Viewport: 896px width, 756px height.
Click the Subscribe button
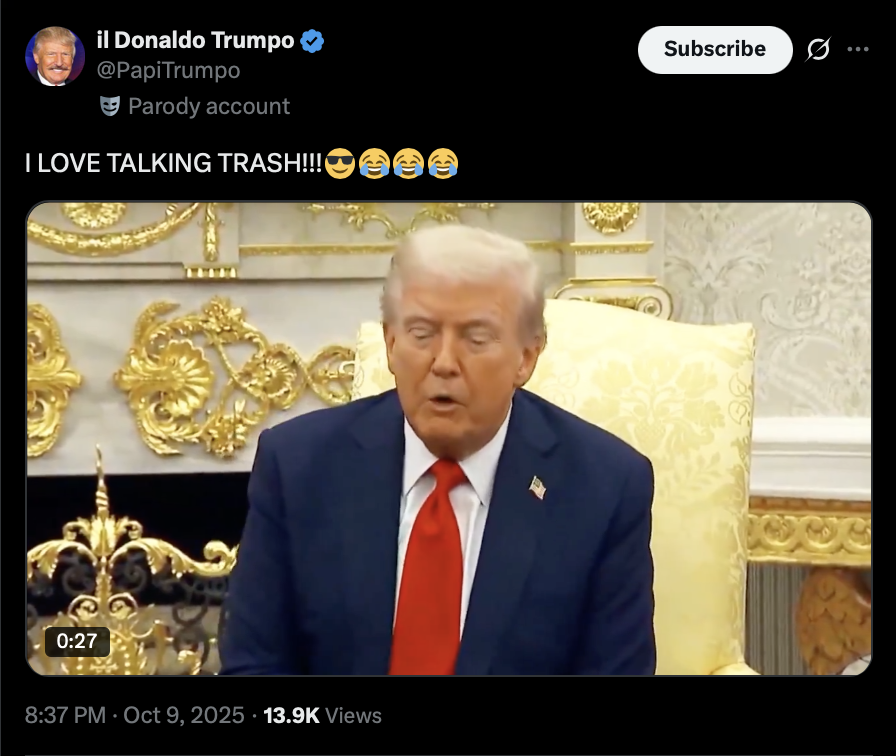click(x=715, y=50)
